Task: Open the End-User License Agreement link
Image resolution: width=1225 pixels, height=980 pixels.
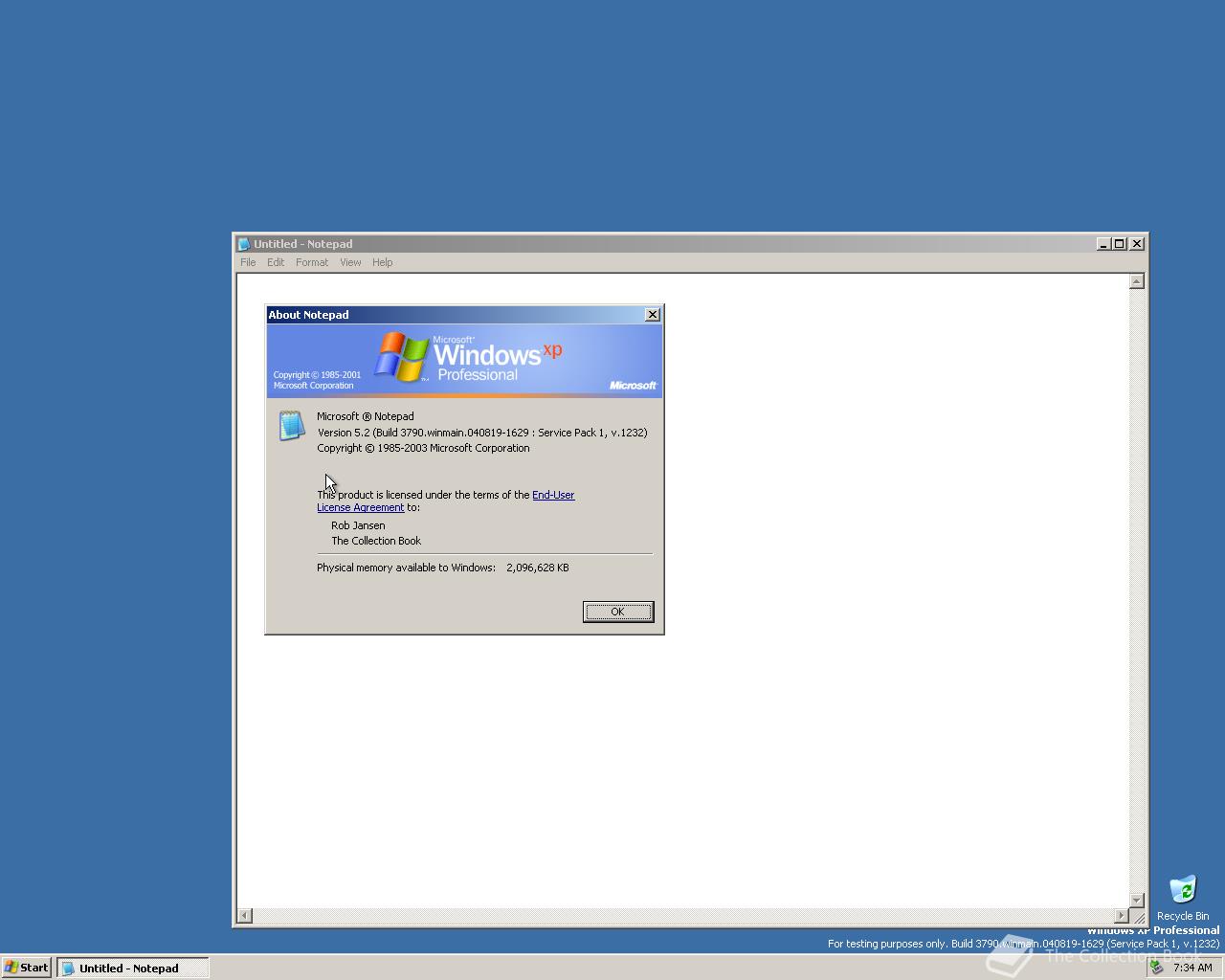Action: point(446,501)
